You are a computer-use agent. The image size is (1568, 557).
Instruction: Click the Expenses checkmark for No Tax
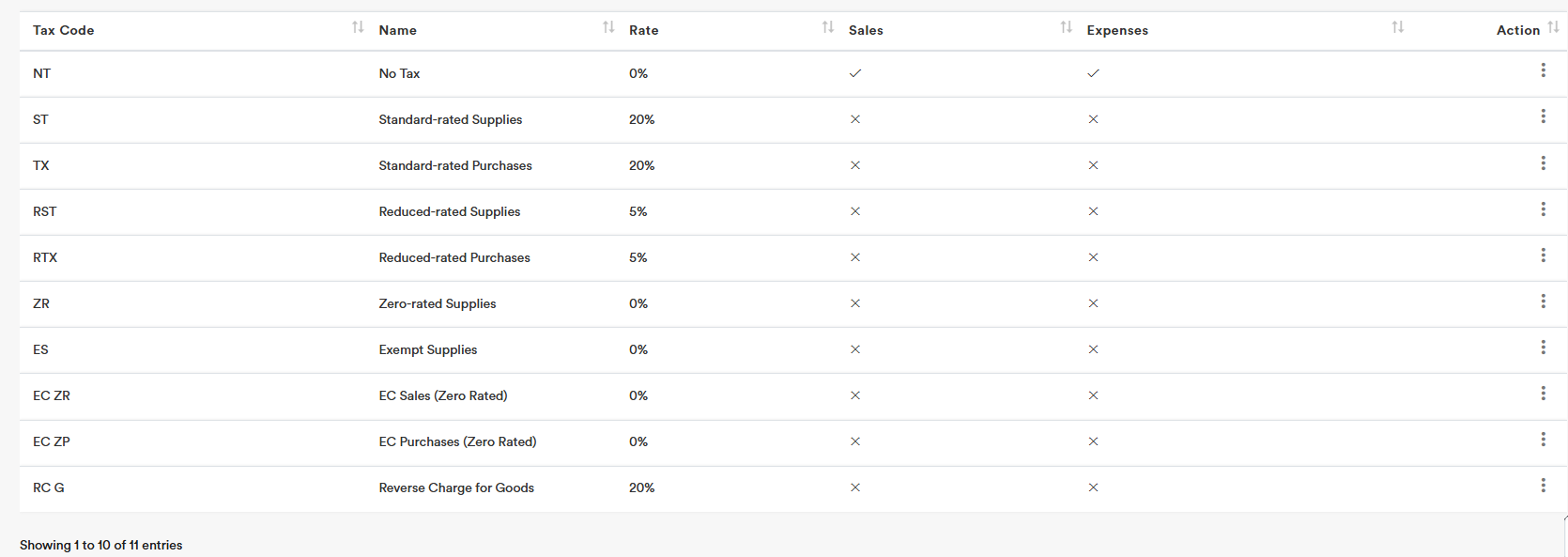coord(1093,73)
